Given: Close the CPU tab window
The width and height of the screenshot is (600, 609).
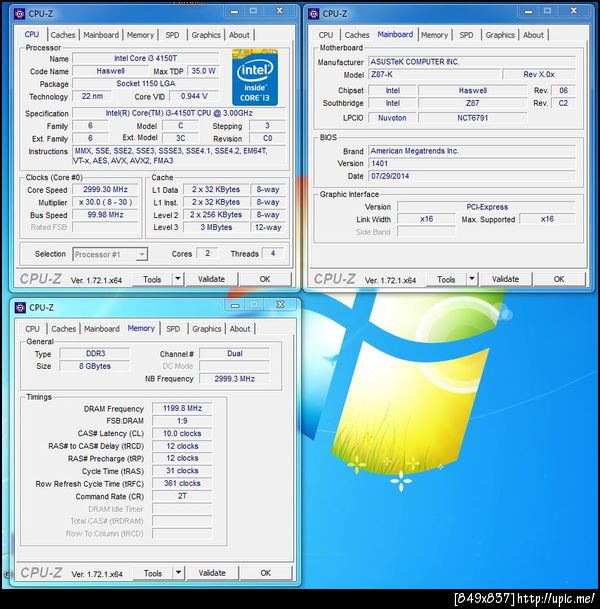Looking at the screenshot, I should click(x=280, y=11).
